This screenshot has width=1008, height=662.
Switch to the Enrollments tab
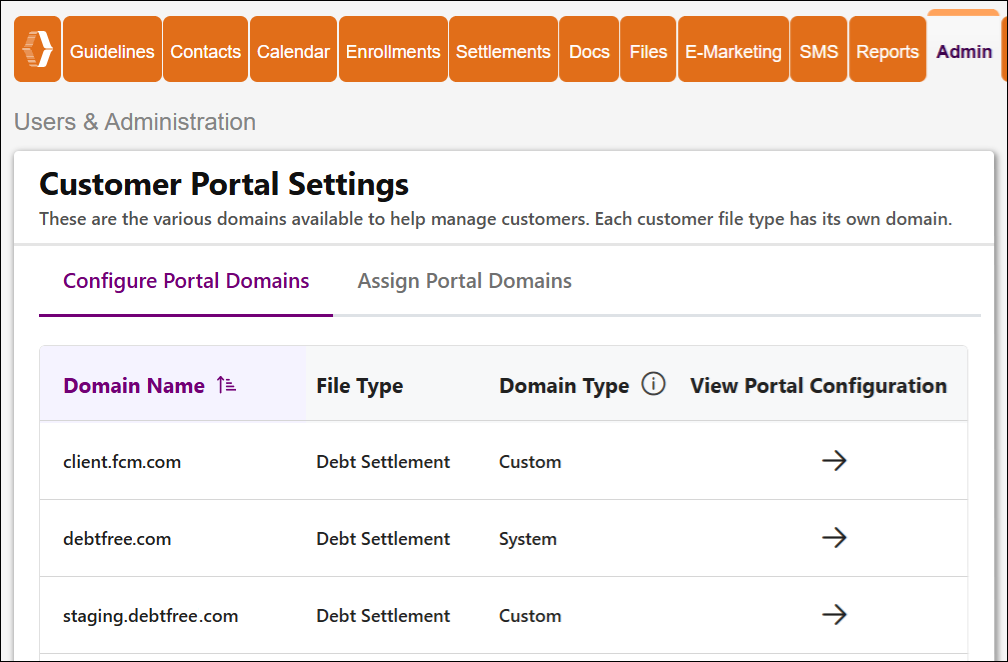coord(393,51)
